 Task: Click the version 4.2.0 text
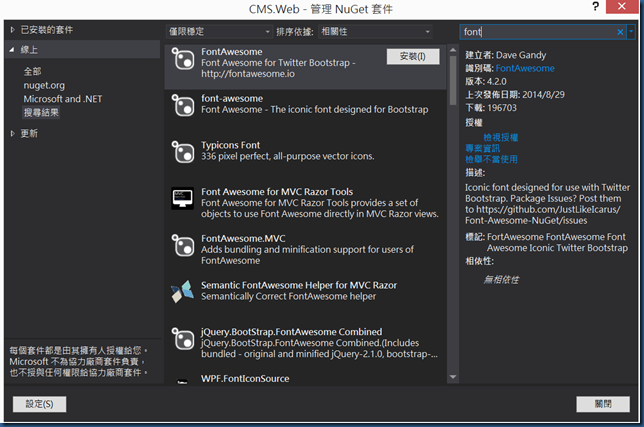[x=496, y=81]
